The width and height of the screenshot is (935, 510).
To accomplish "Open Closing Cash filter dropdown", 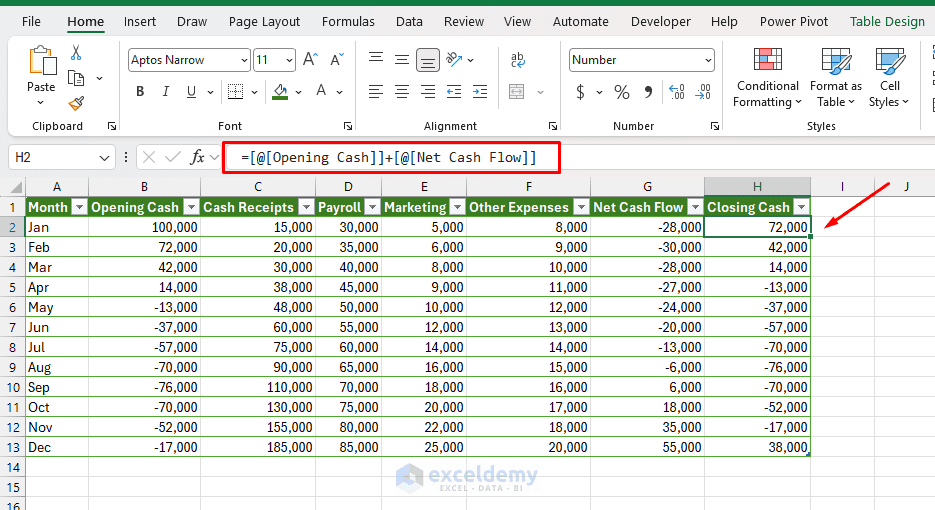I will coord(802,207).
